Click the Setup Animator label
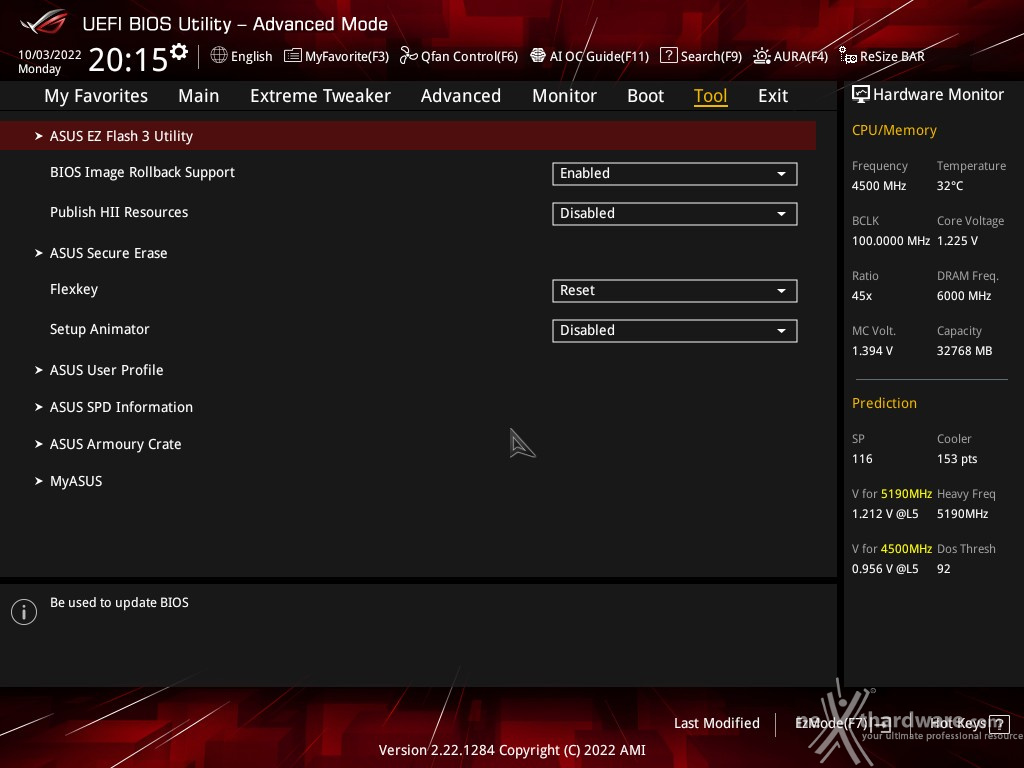Viewport: 1024px width, 768px height. [x=99, y=329]
